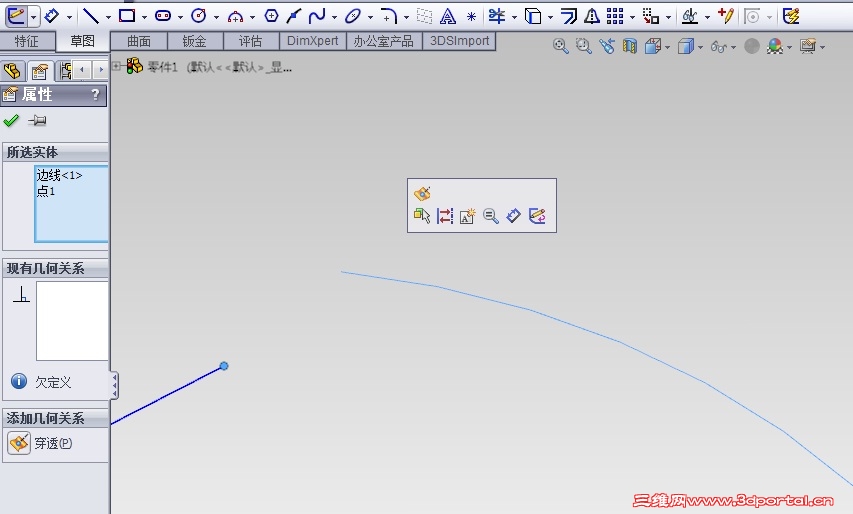Toggle the pushpin keep-visible icon
Screen dimensions: 853x514
[x=37, y=120]
